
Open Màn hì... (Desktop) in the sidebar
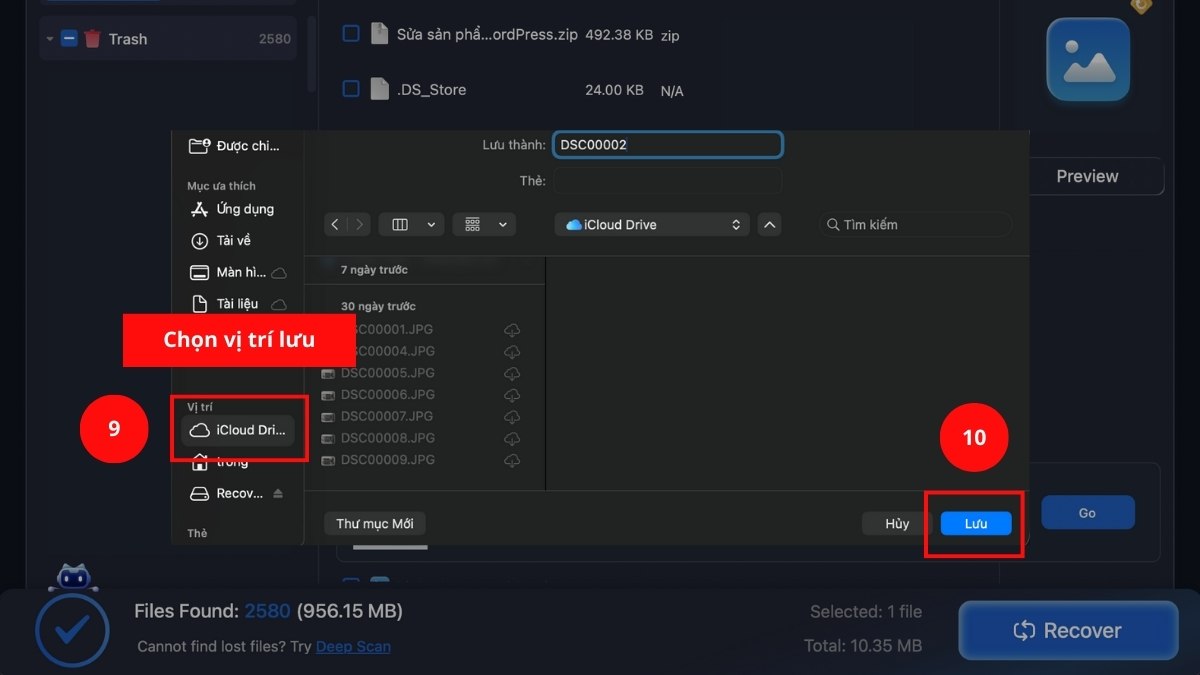coord(238,272)
